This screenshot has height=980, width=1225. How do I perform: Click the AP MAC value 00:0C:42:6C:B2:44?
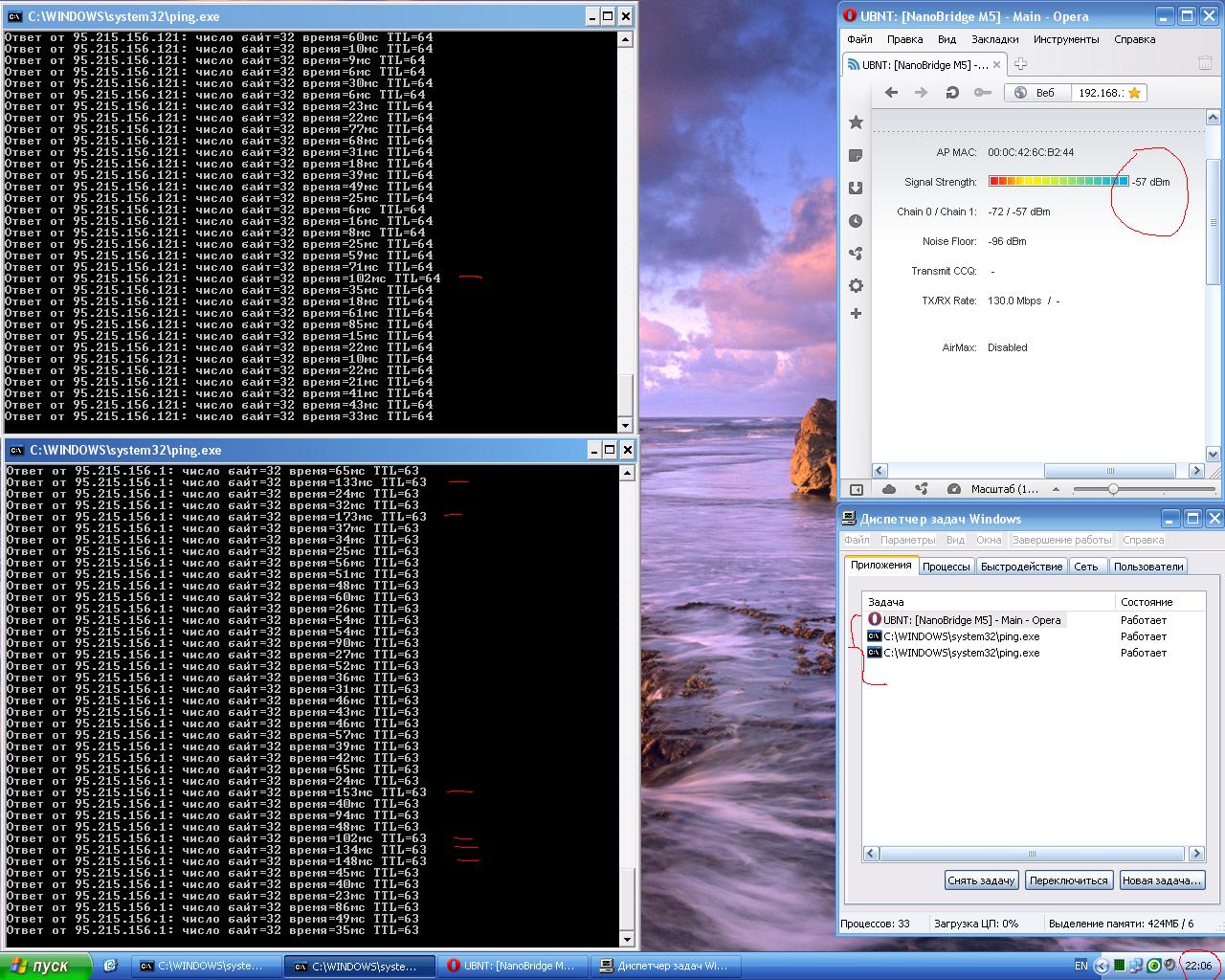[1031, 152]
